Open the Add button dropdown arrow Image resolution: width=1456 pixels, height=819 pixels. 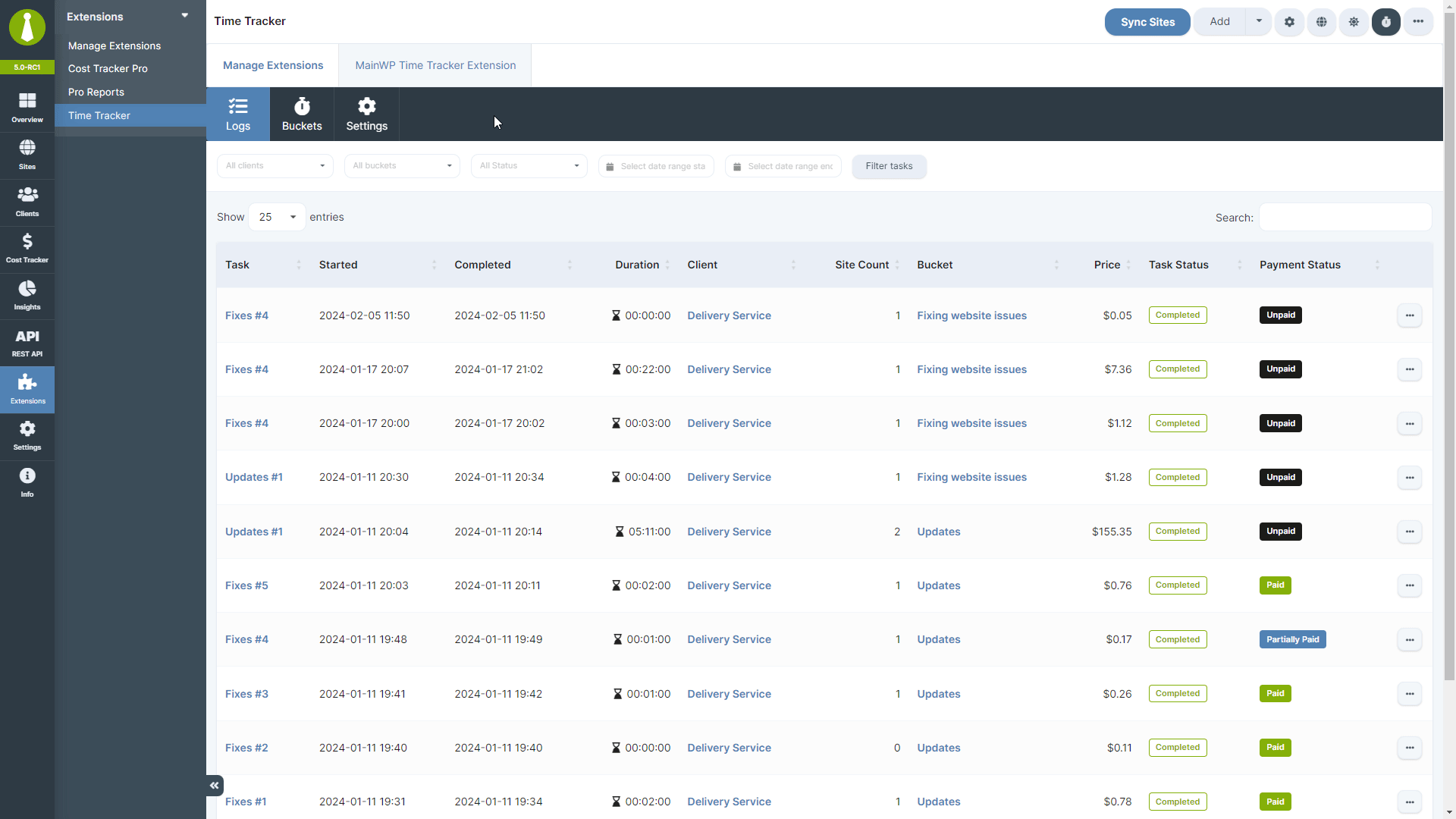pos(1259,21)
